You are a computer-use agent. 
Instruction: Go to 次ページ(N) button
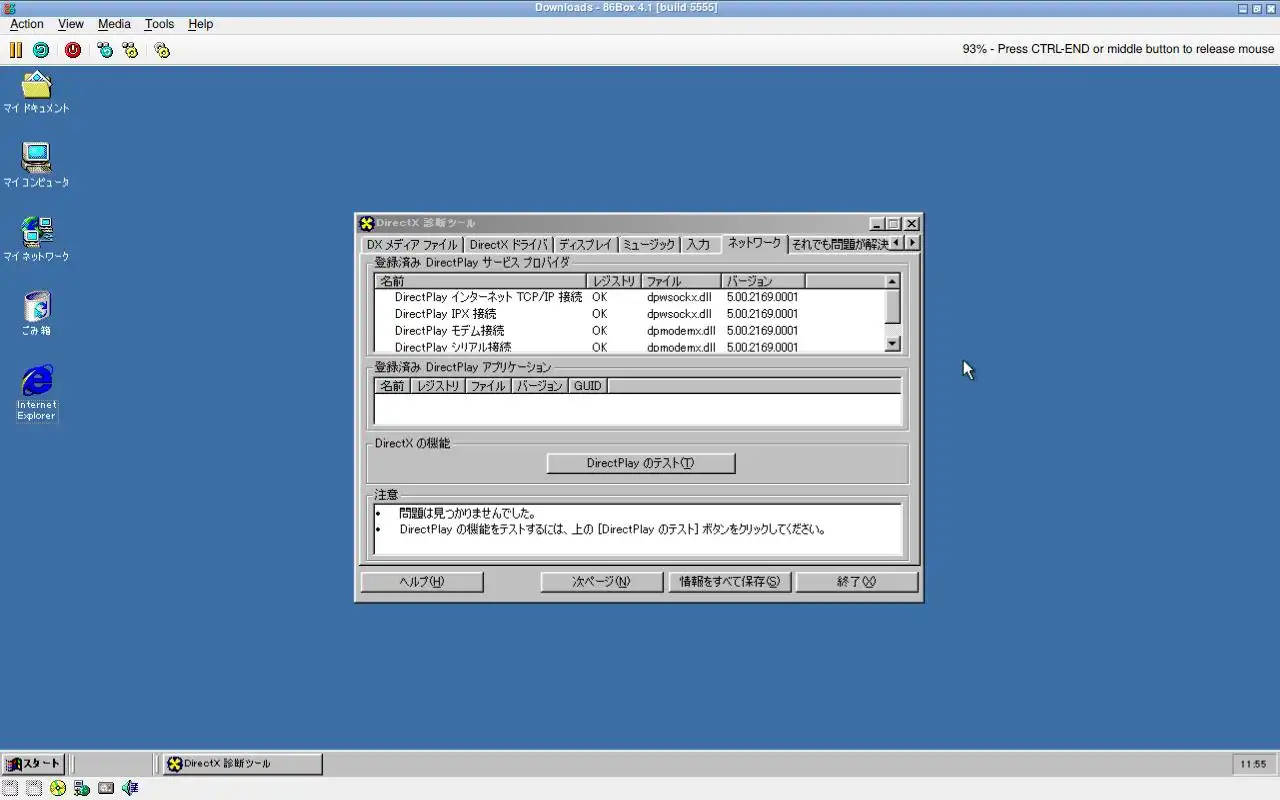click(x=602, y=582)
